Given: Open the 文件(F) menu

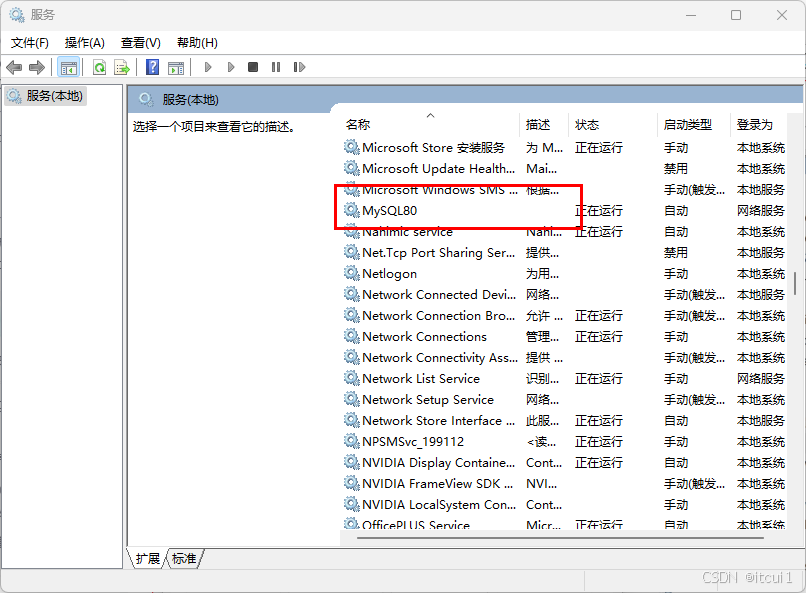Looking at the screenshot, I should (x=29, y=42).
